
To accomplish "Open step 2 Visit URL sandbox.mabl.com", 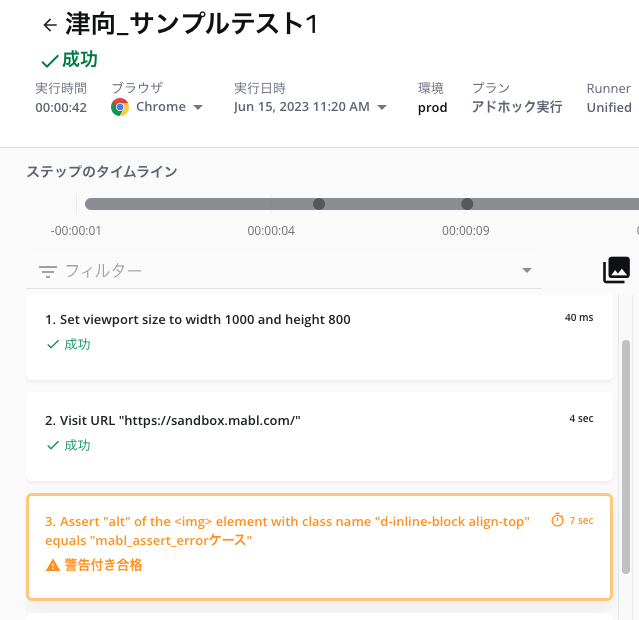I will [319, 437].
